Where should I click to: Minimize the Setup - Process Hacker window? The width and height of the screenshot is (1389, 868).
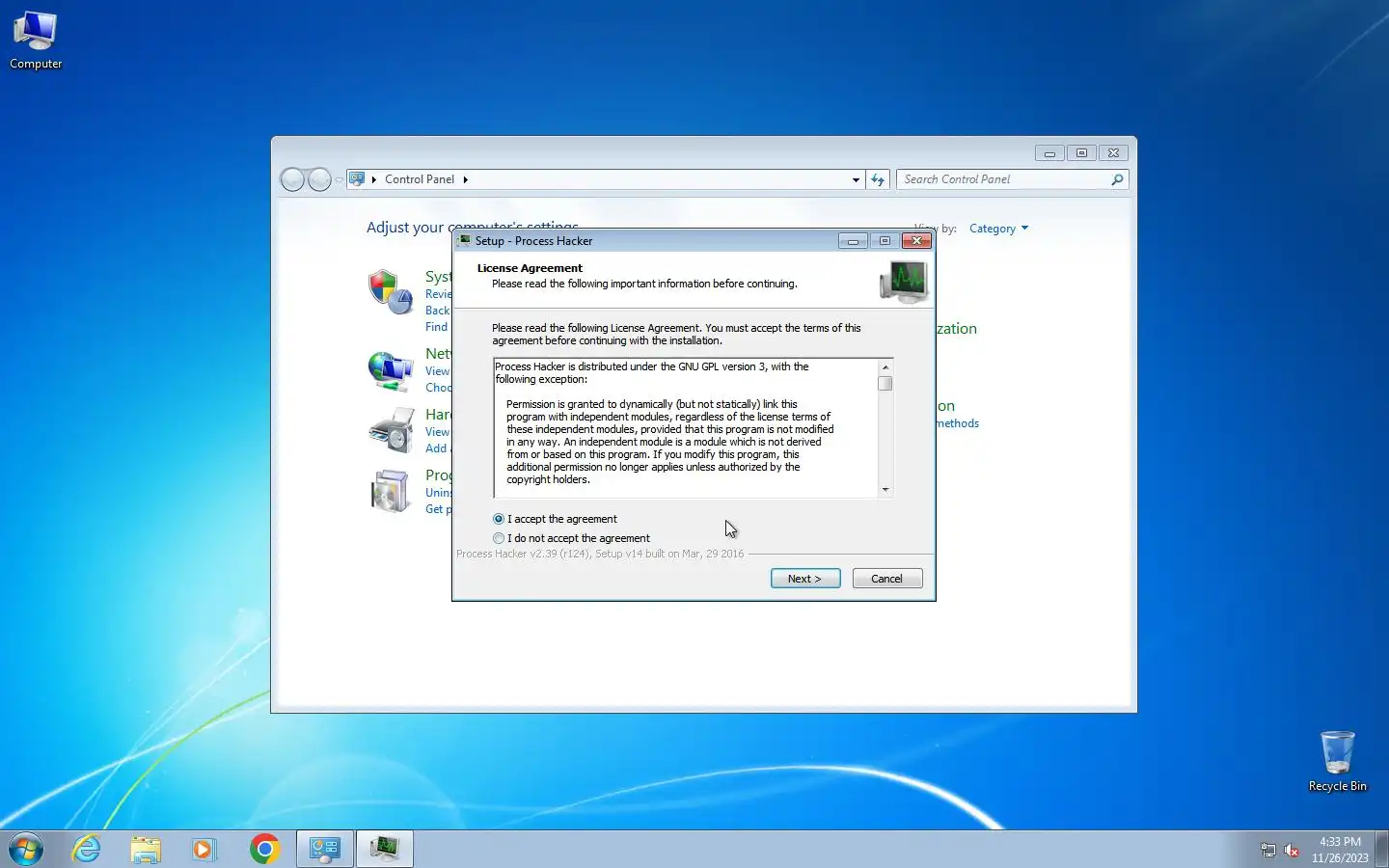coord(853,241)
